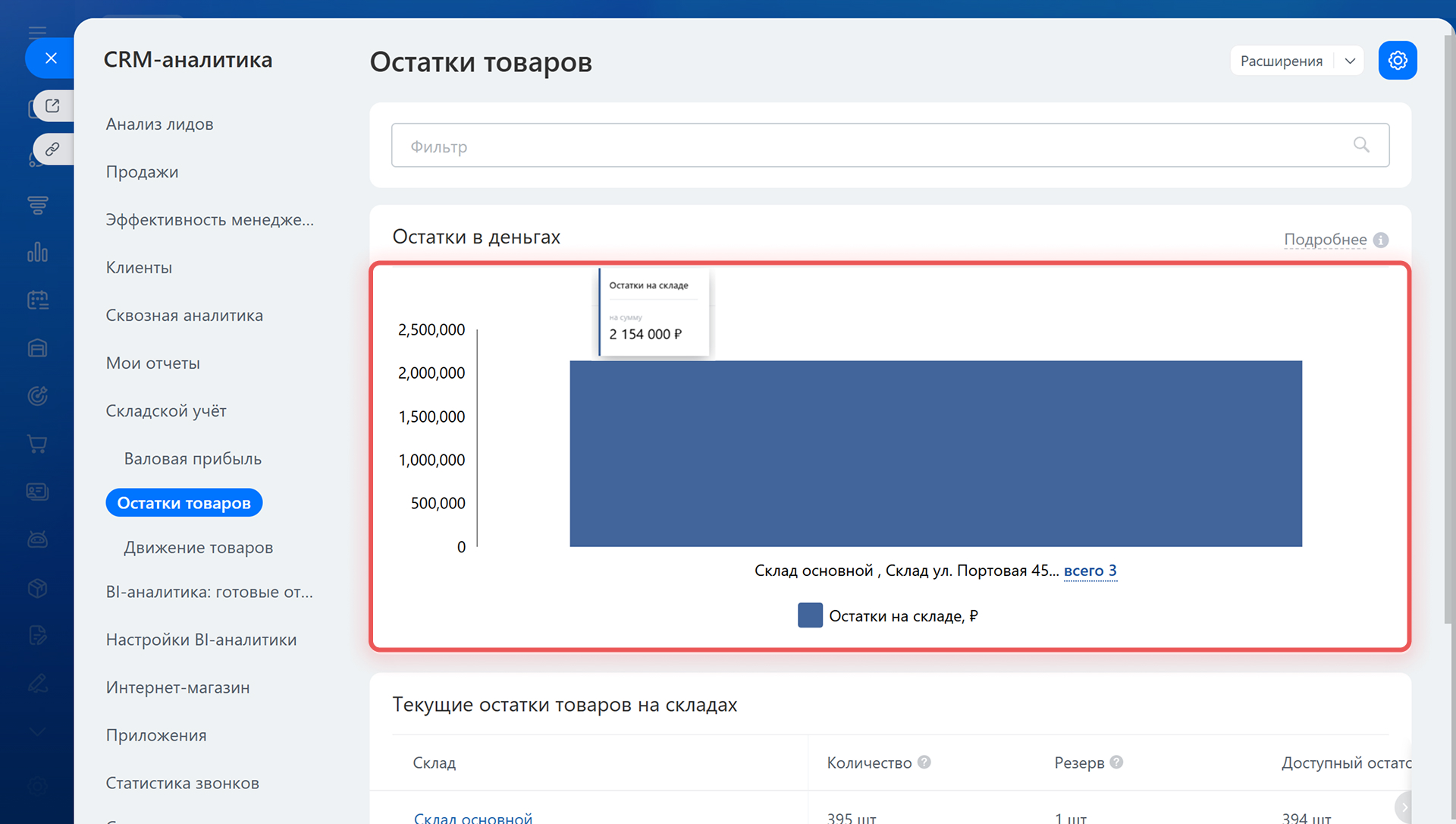Expand BI-аналитика: готовые отчёты section
The image size is (1456, 824).
click(209, 592)
